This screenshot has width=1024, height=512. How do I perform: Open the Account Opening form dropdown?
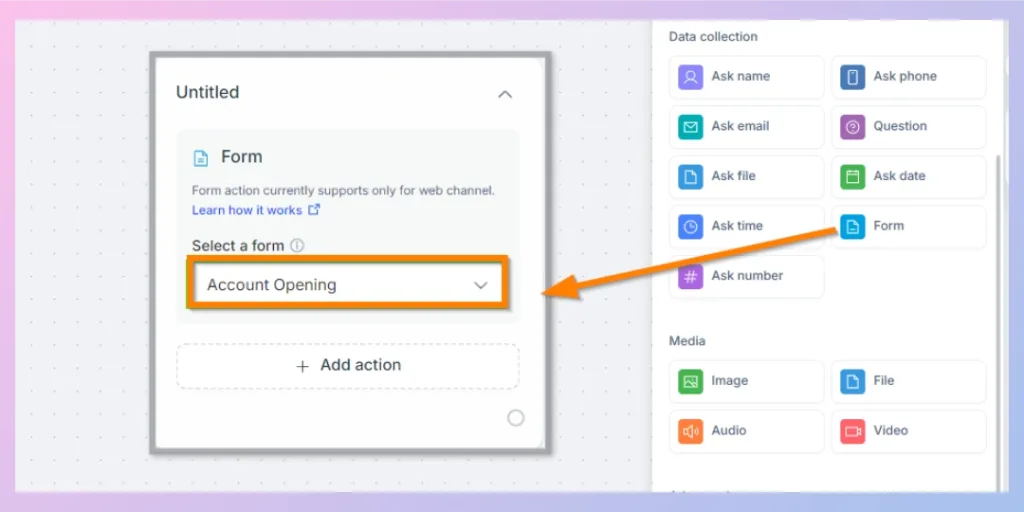(x=347, y=285)
